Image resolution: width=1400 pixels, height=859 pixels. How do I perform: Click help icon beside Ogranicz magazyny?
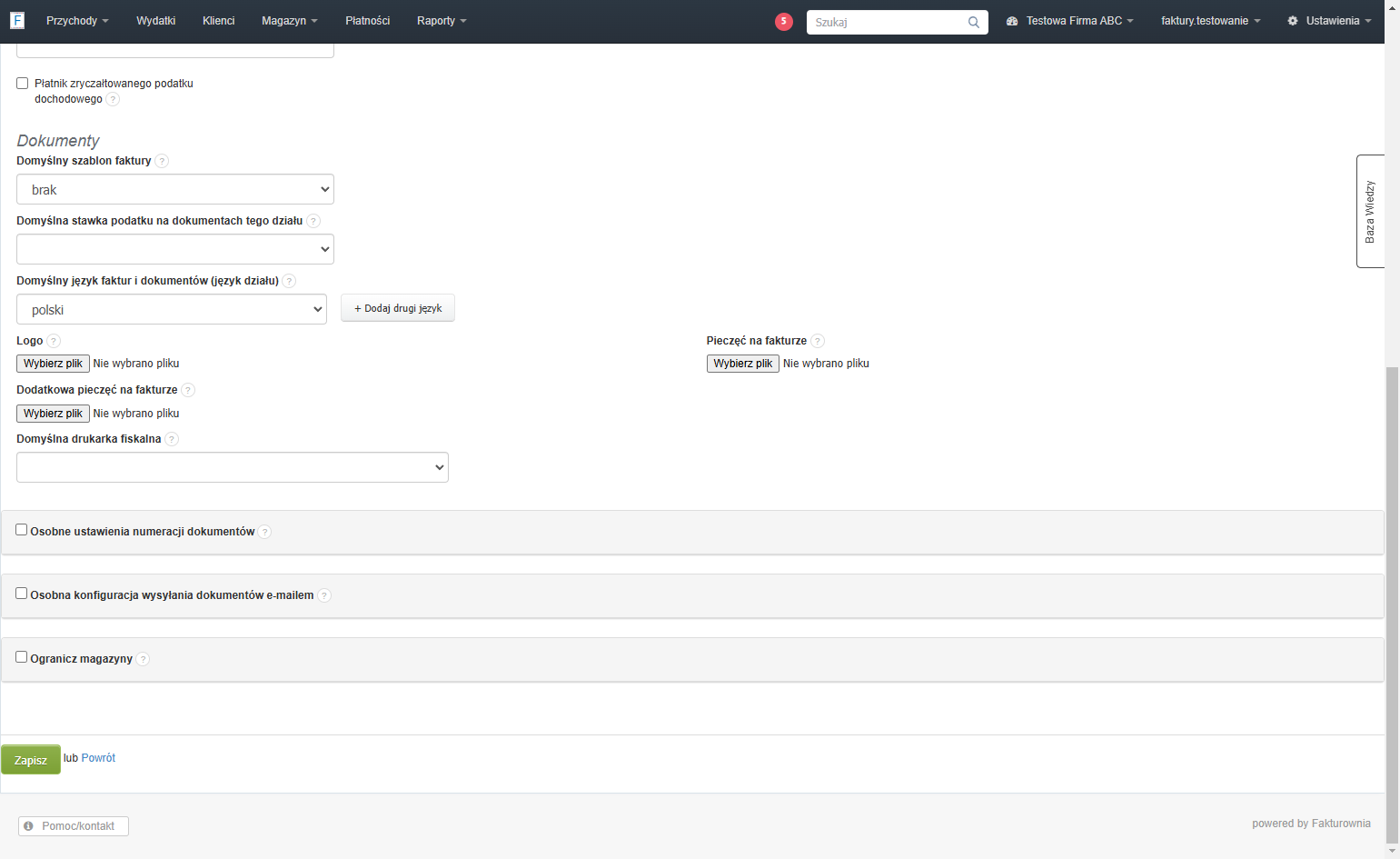143,659
